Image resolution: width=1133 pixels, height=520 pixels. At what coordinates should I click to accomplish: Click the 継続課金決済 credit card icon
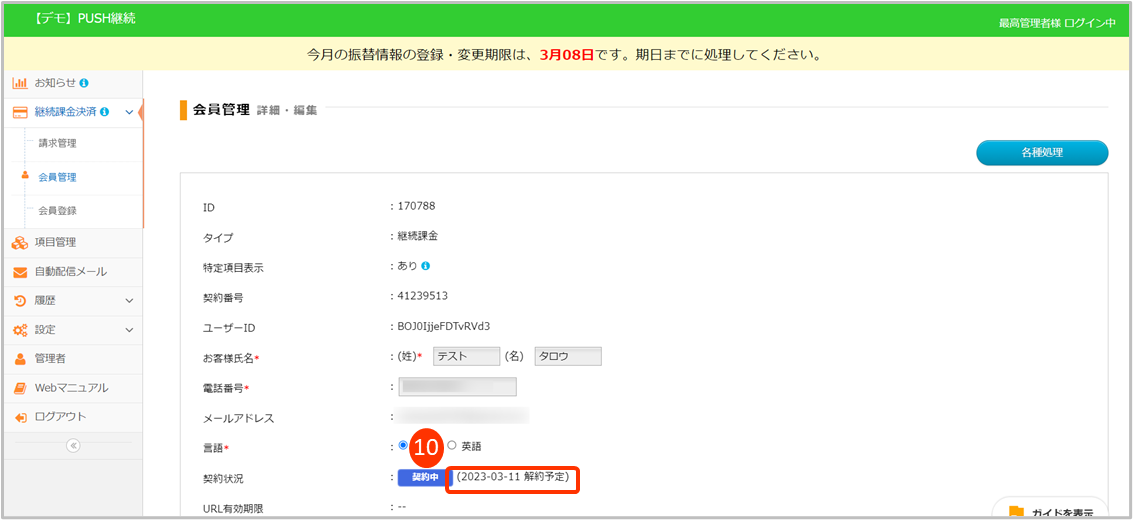click(x=20, y=112)
